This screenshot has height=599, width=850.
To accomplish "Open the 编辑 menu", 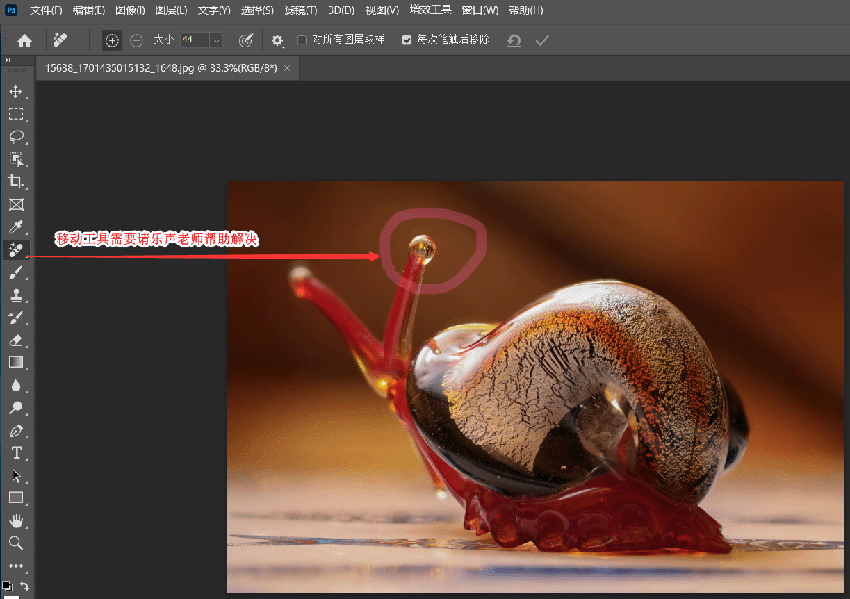I will (x=88, y=10).
